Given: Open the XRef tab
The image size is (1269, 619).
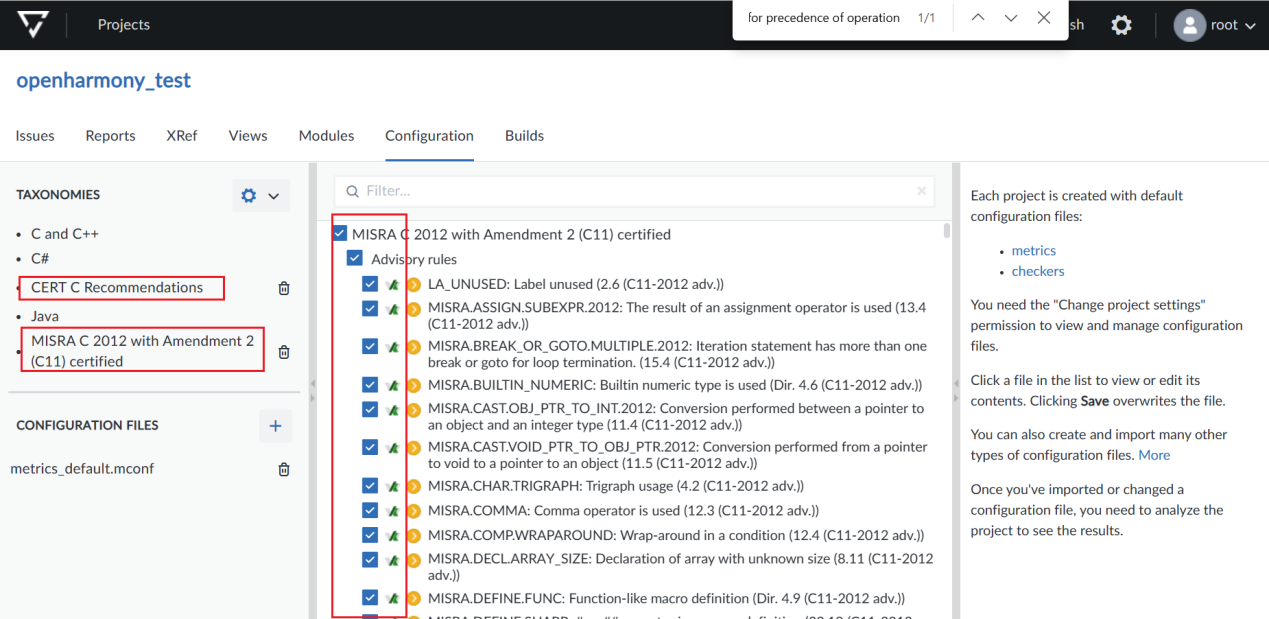Looking at the screenshot, I should tap(182, 136).
